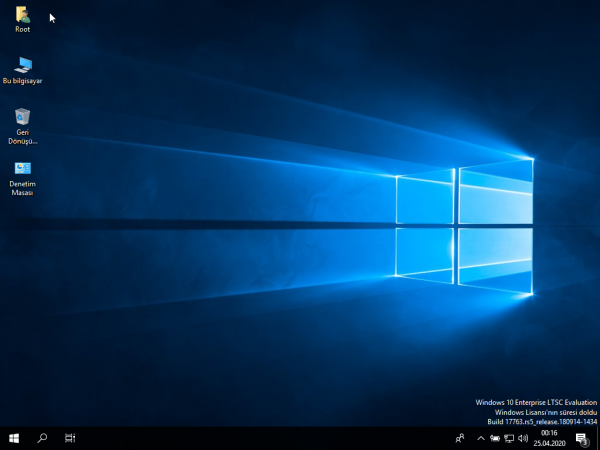Screen dimensions: 600x450
Task: Select the Root user folder icon
Action: tap(22, 15)
